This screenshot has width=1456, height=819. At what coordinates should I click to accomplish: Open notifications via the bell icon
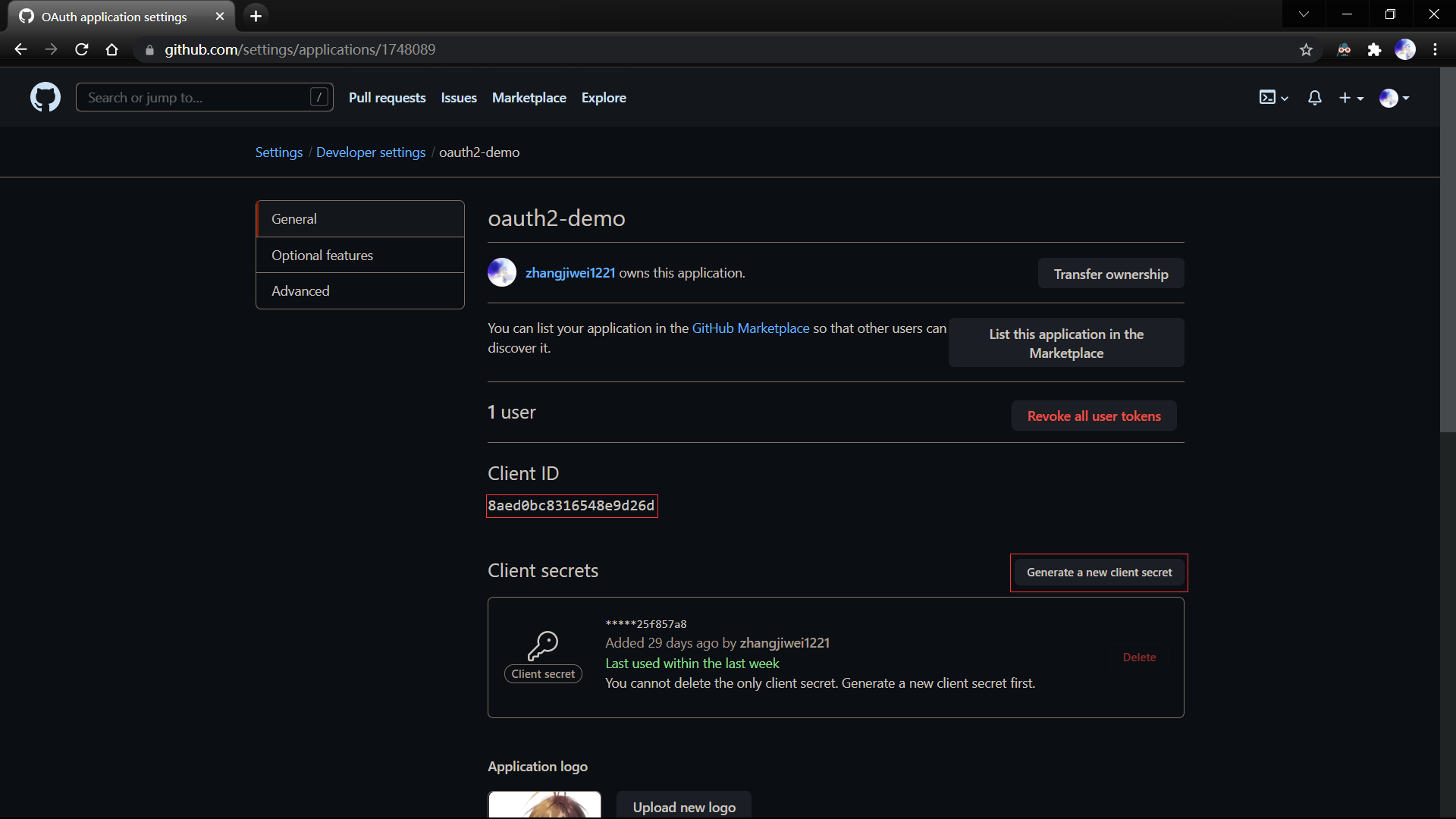click(x=1314, y=97)
